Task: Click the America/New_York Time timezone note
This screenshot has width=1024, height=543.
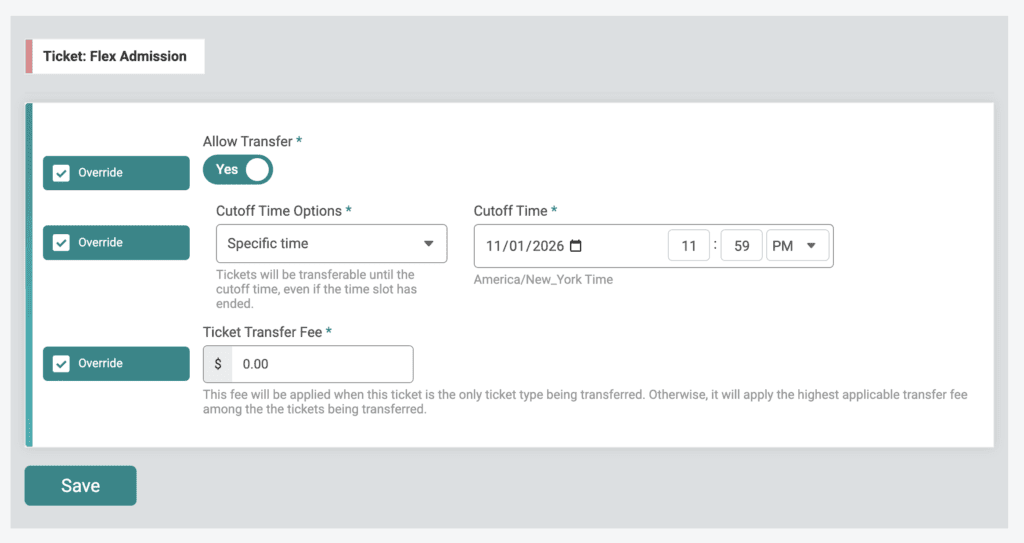Action: [x=543, y=280]
